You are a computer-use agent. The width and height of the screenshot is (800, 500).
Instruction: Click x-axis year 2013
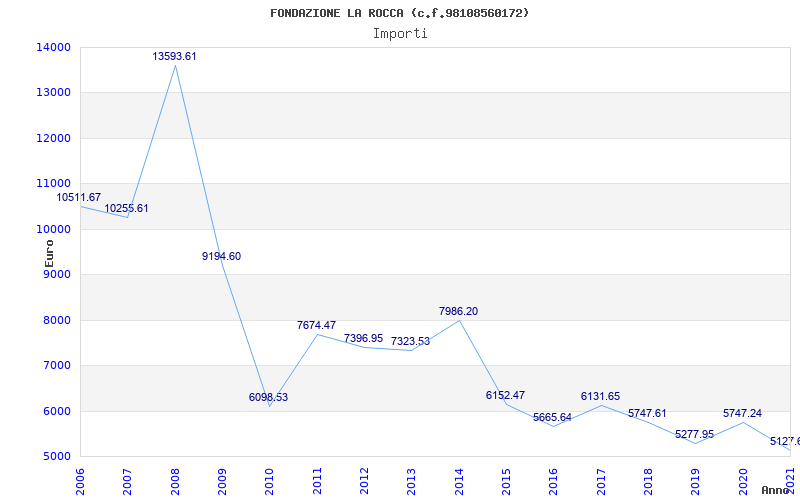[x=412, y=482]
